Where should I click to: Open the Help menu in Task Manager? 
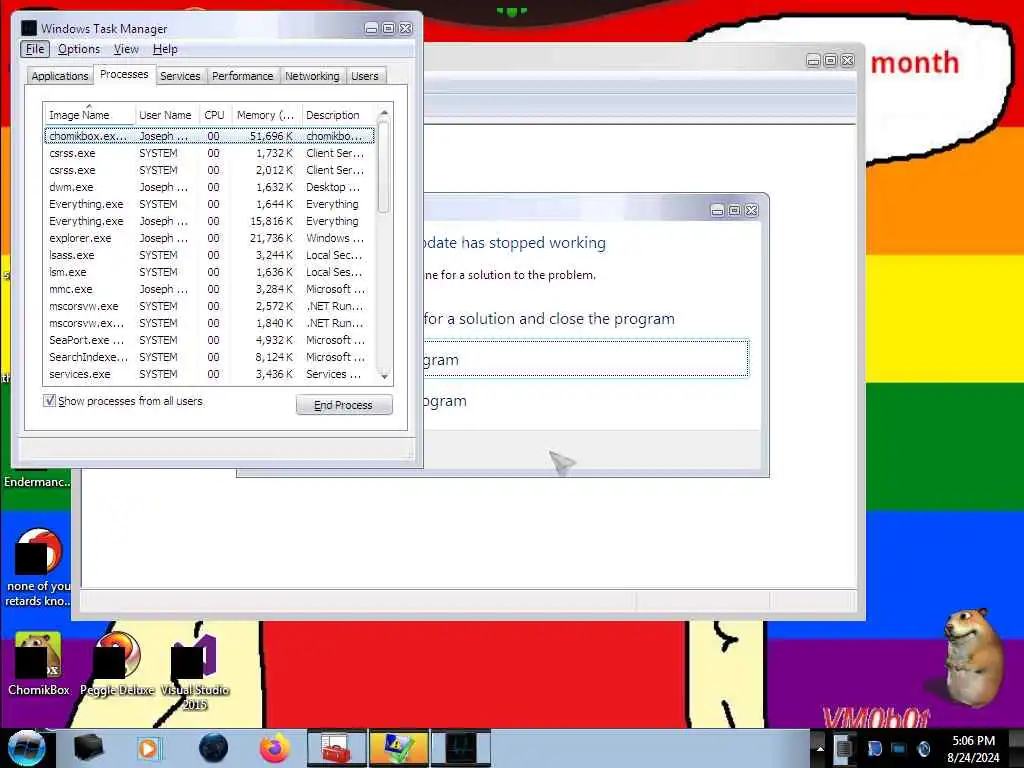pyautogui.click(x=165, y=49)
